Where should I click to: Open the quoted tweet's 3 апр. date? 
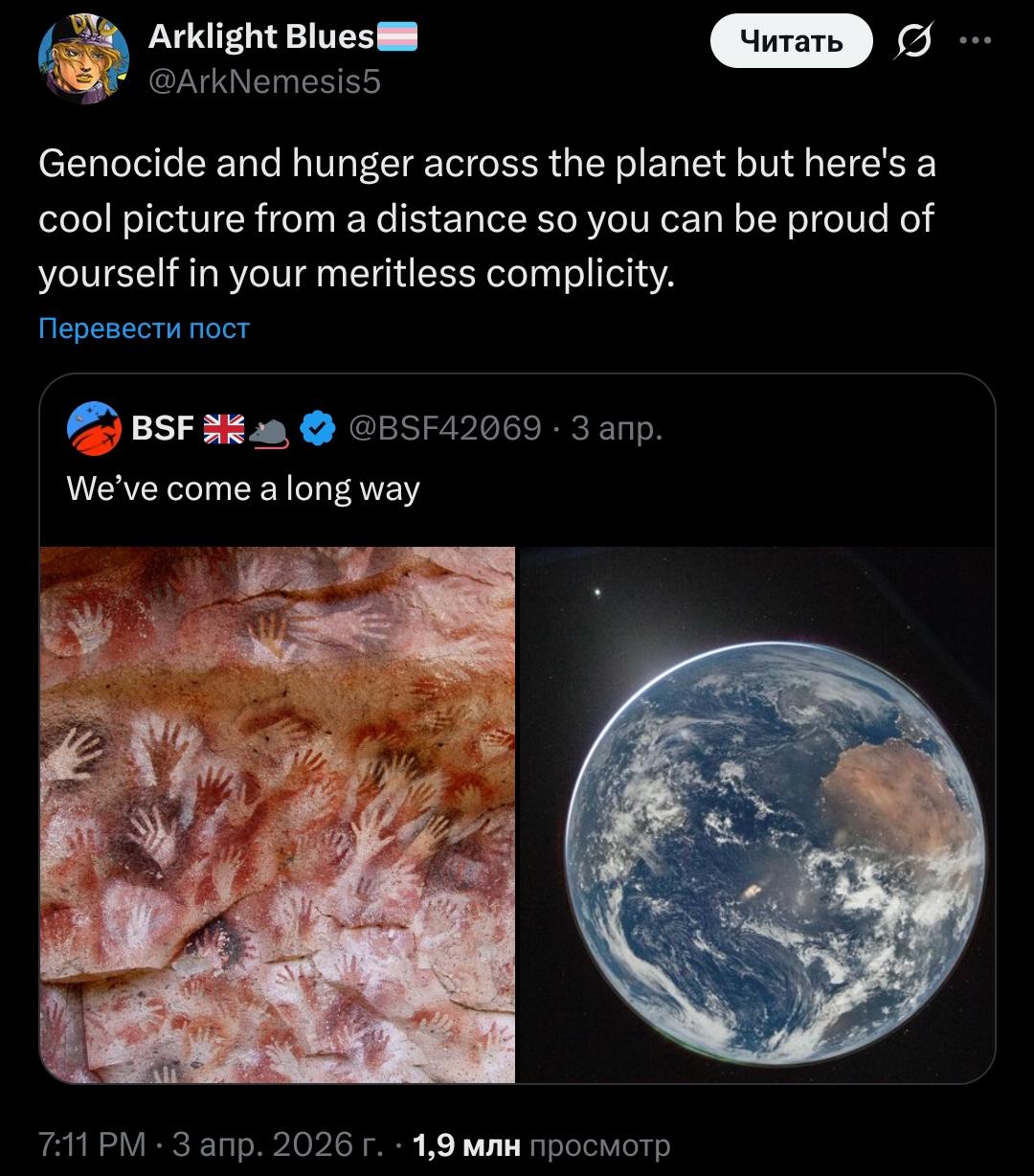click(x=617, y=428)
